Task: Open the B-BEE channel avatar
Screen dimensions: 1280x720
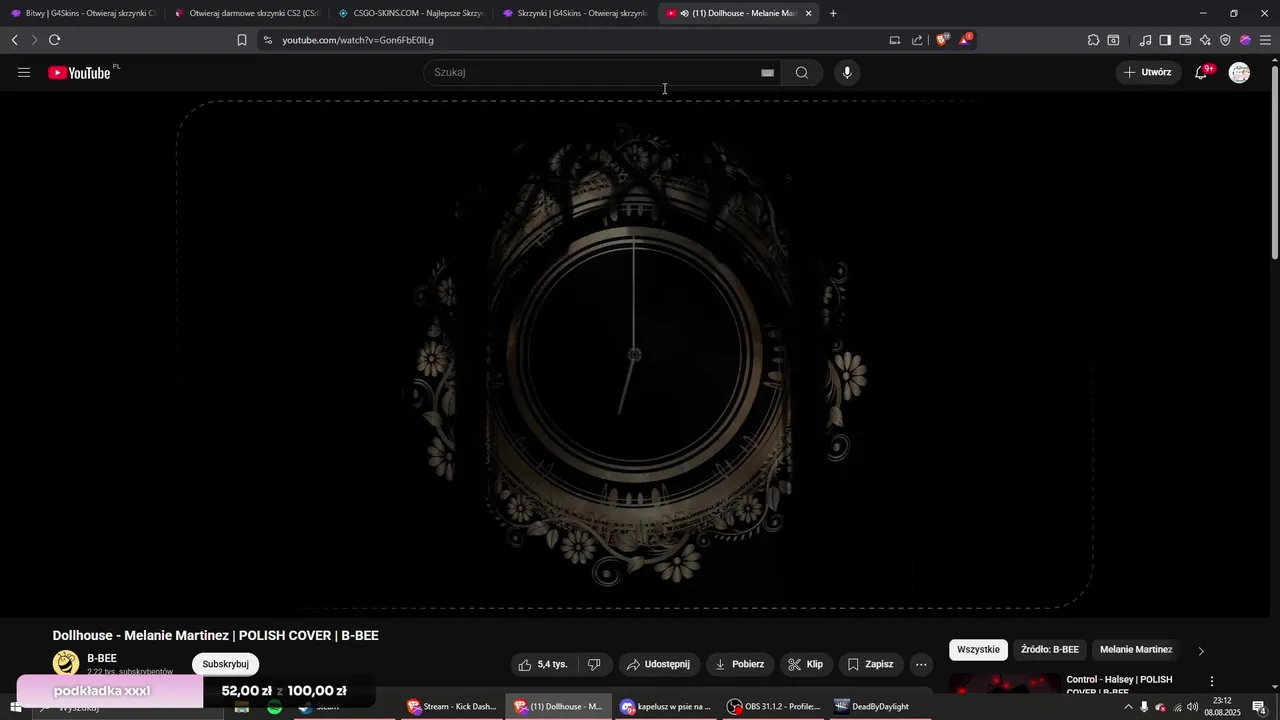Action: click(66, 663)
